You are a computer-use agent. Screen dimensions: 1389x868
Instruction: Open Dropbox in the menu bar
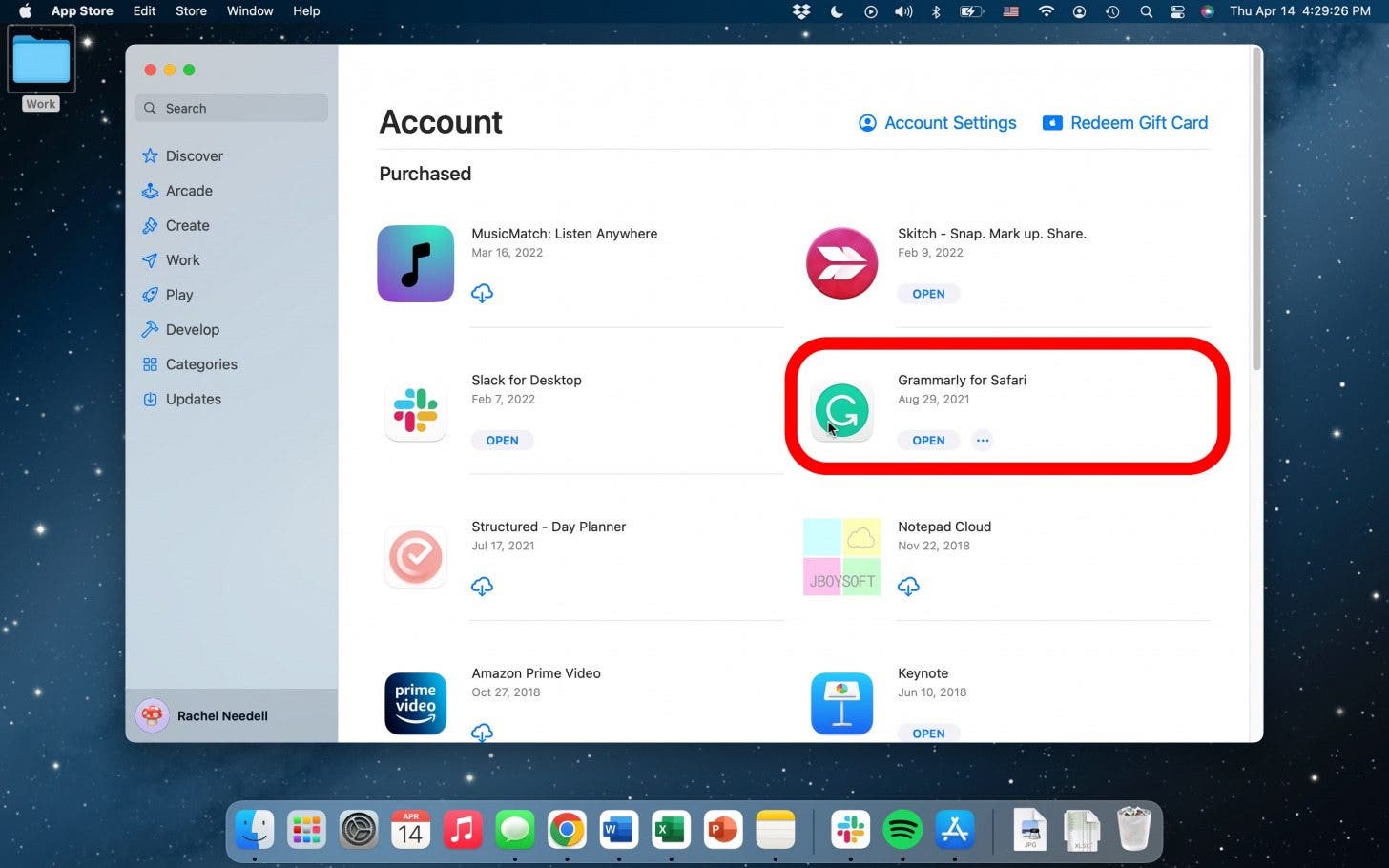pos(801,11)
